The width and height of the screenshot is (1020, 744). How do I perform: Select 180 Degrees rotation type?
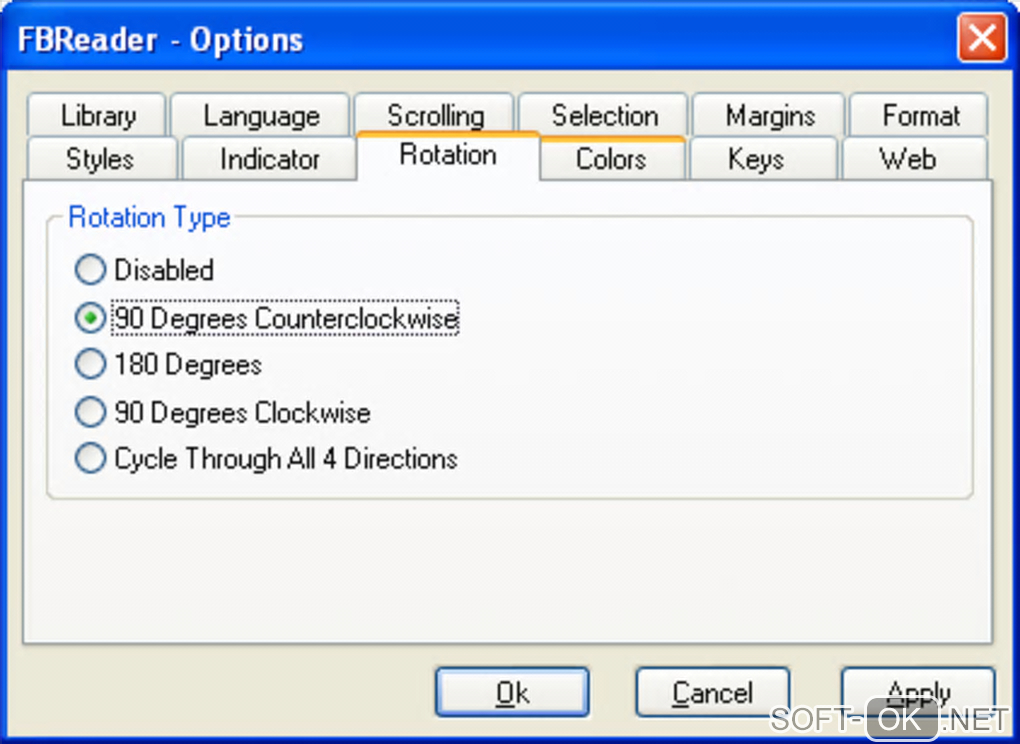pos(90,365)
